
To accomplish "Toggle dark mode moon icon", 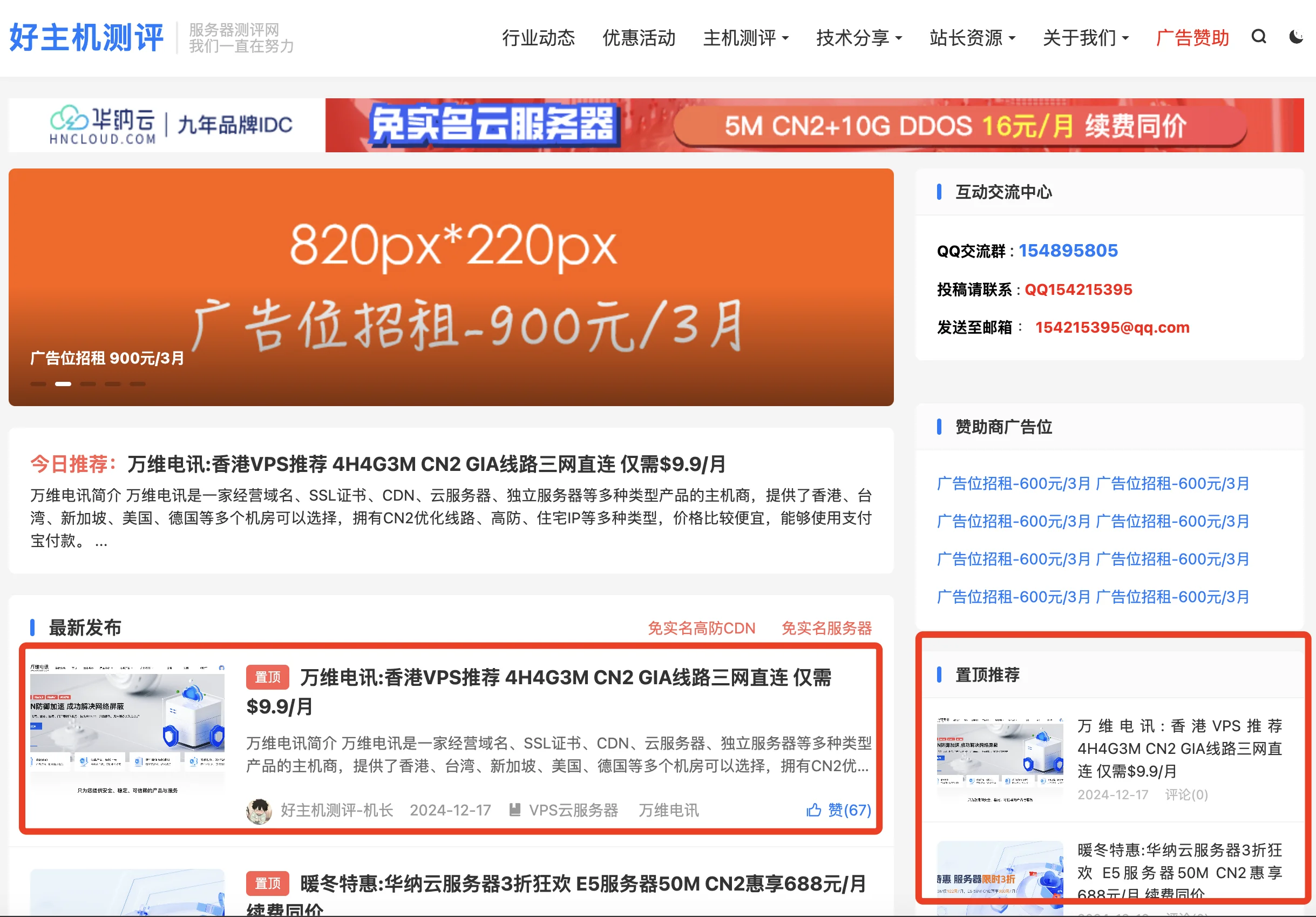I will tap(1297, 37).
